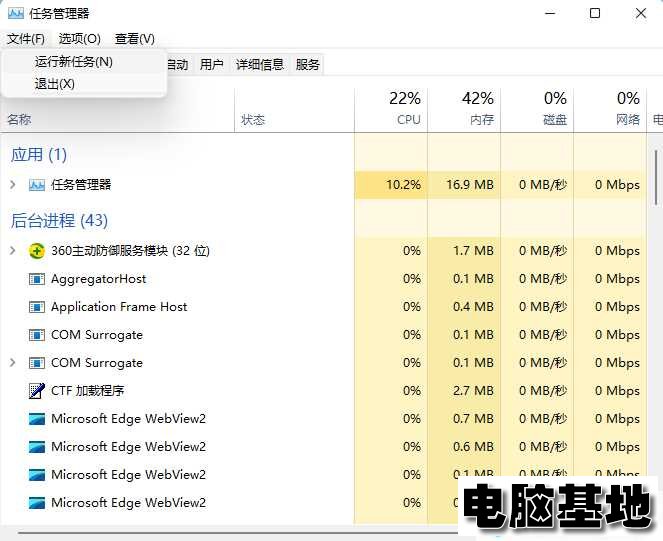Click the 10.2% CPU value cell
Screen dimensions: 663x541
pos(391,185)
